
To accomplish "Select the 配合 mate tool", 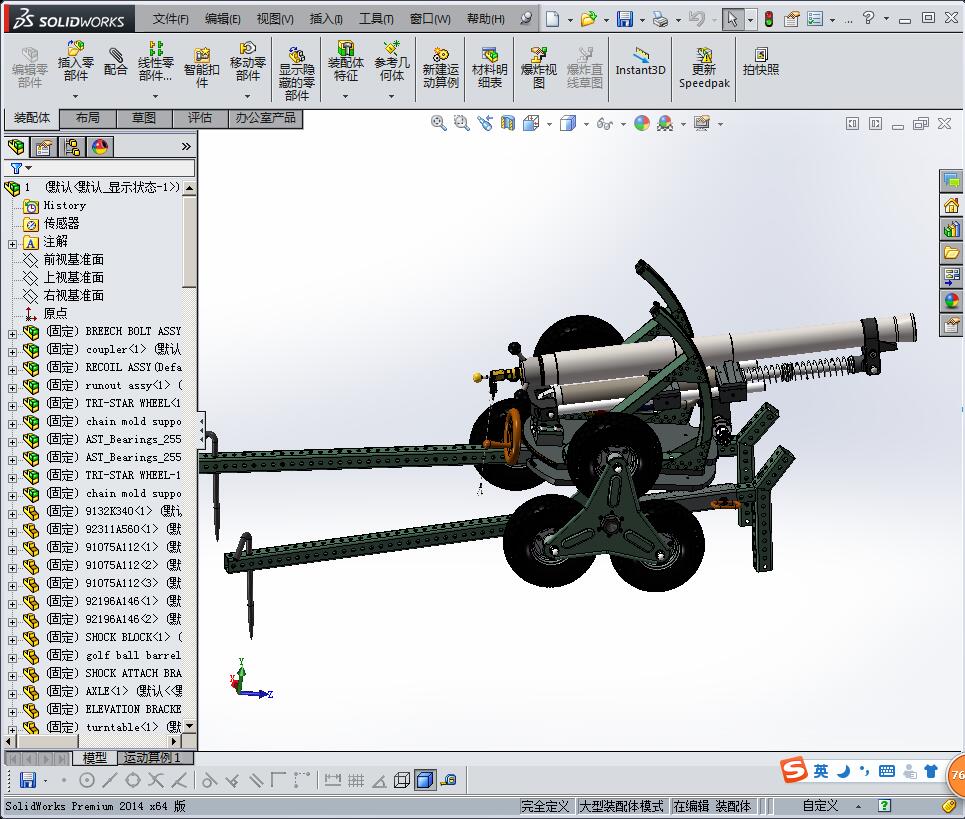I will click(116, 62).
